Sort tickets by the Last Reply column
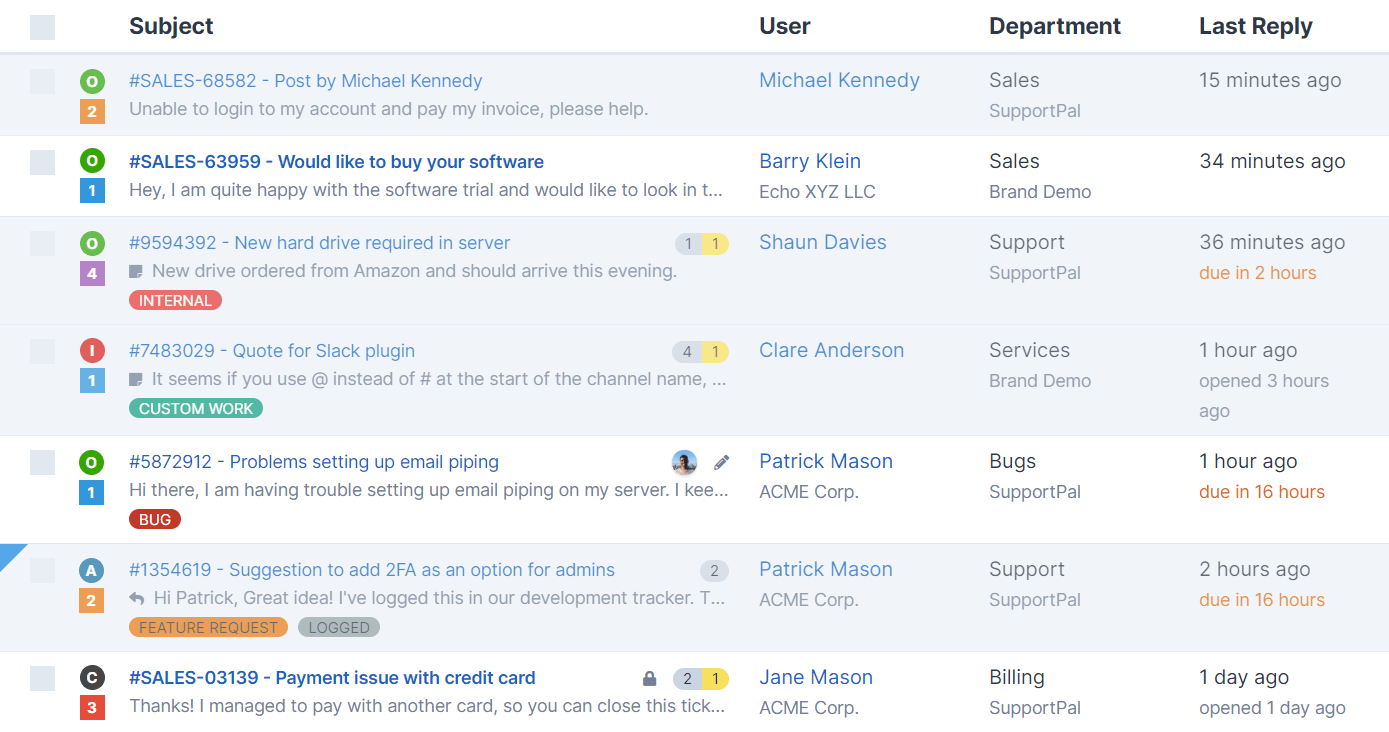Viewport: 1389px width, 732px height. [x=1255, y=26]
